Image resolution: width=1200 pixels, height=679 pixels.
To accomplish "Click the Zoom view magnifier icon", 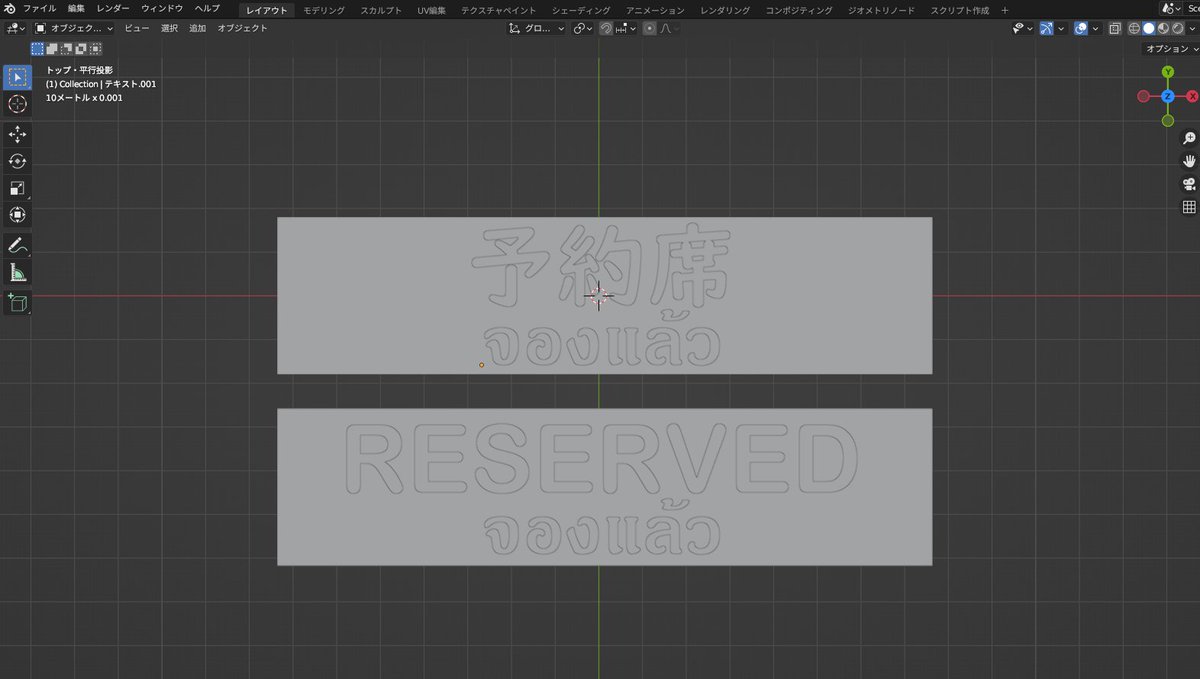I will point(1189,138).
